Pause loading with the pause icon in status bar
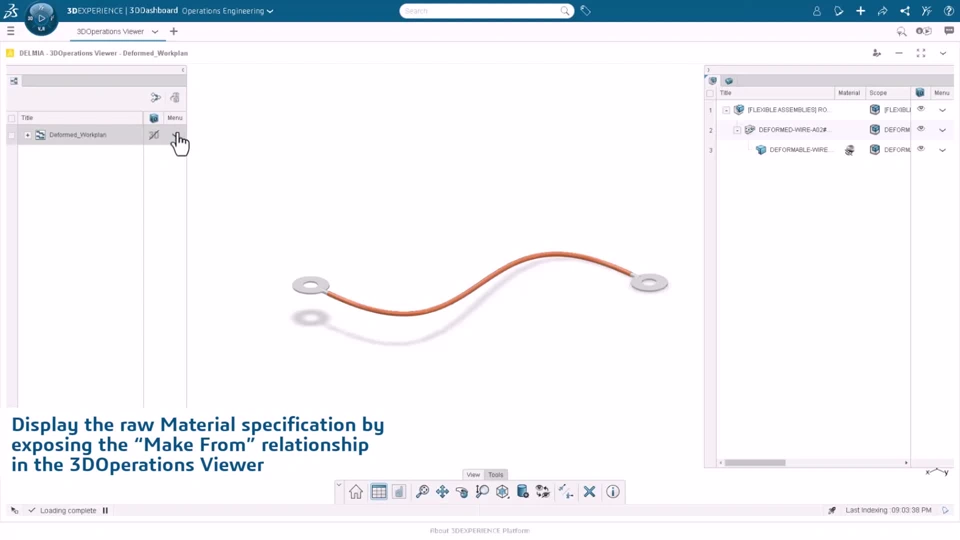960x540 pixels. [x=105, y=510]
